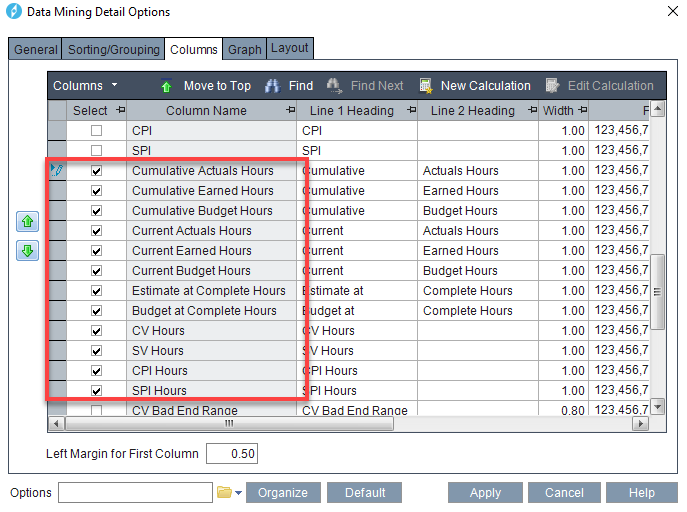Click the Organize button
The height and width of the screenshot is (512, 687).
tap(284, 493)
